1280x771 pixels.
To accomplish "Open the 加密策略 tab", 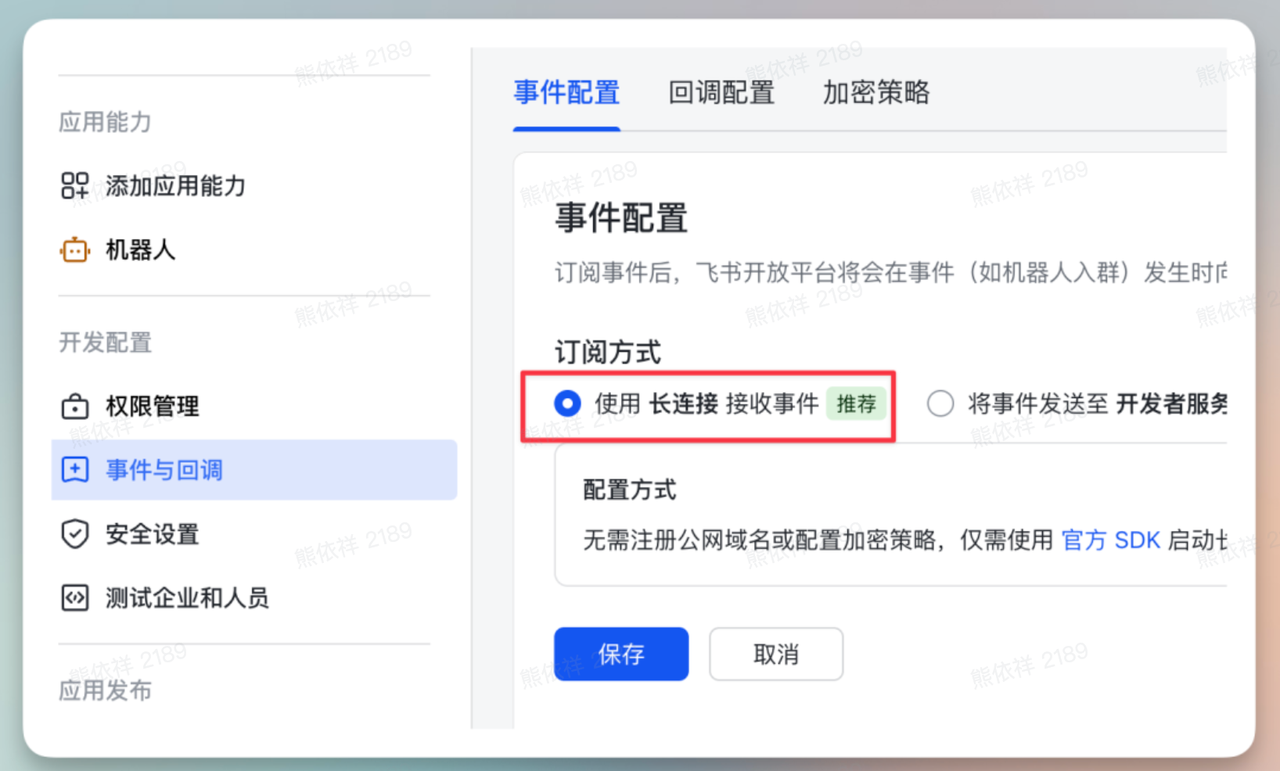I will 875,92.
